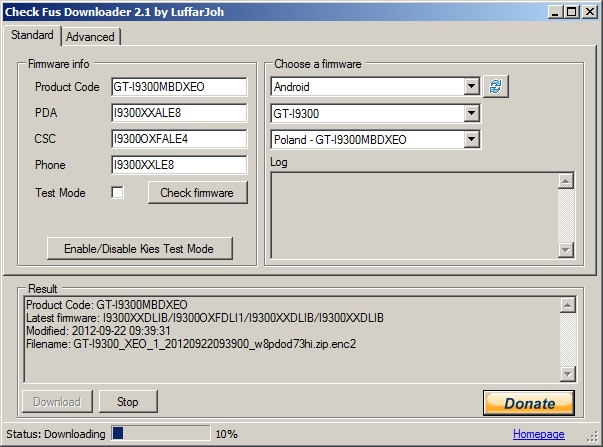Expand the Poland region dropdown
This screenshot has height=447, width=603.
pos(471,139)
